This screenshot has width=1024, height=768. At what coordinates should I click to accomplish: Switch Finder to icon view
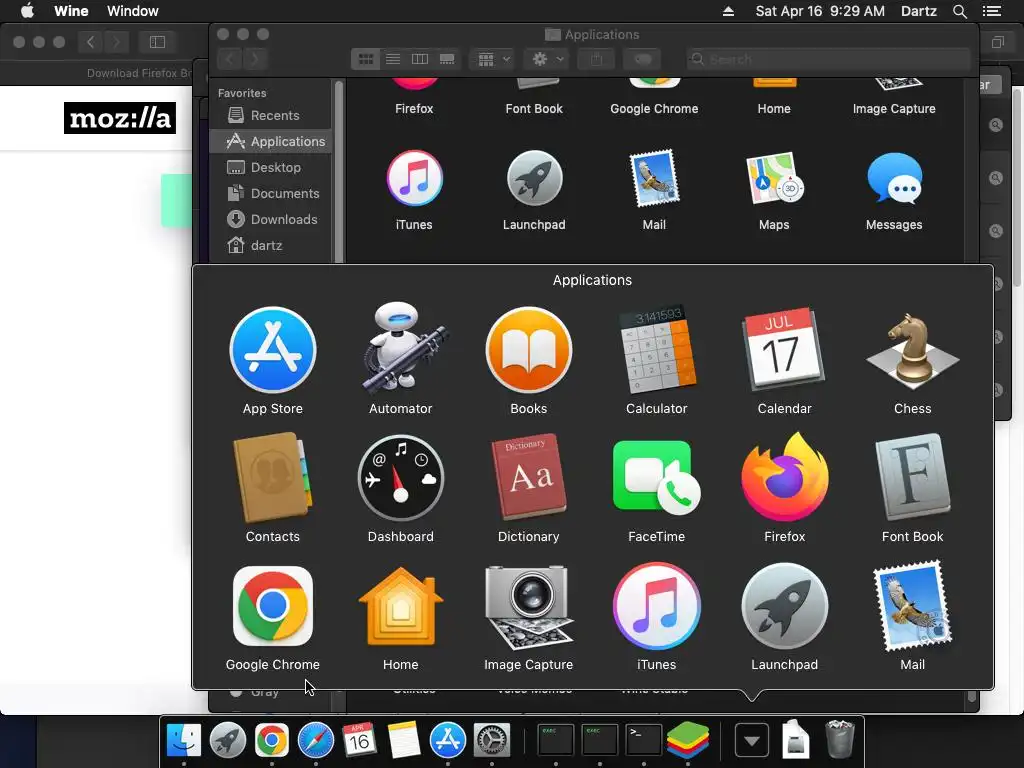(366, 59)
